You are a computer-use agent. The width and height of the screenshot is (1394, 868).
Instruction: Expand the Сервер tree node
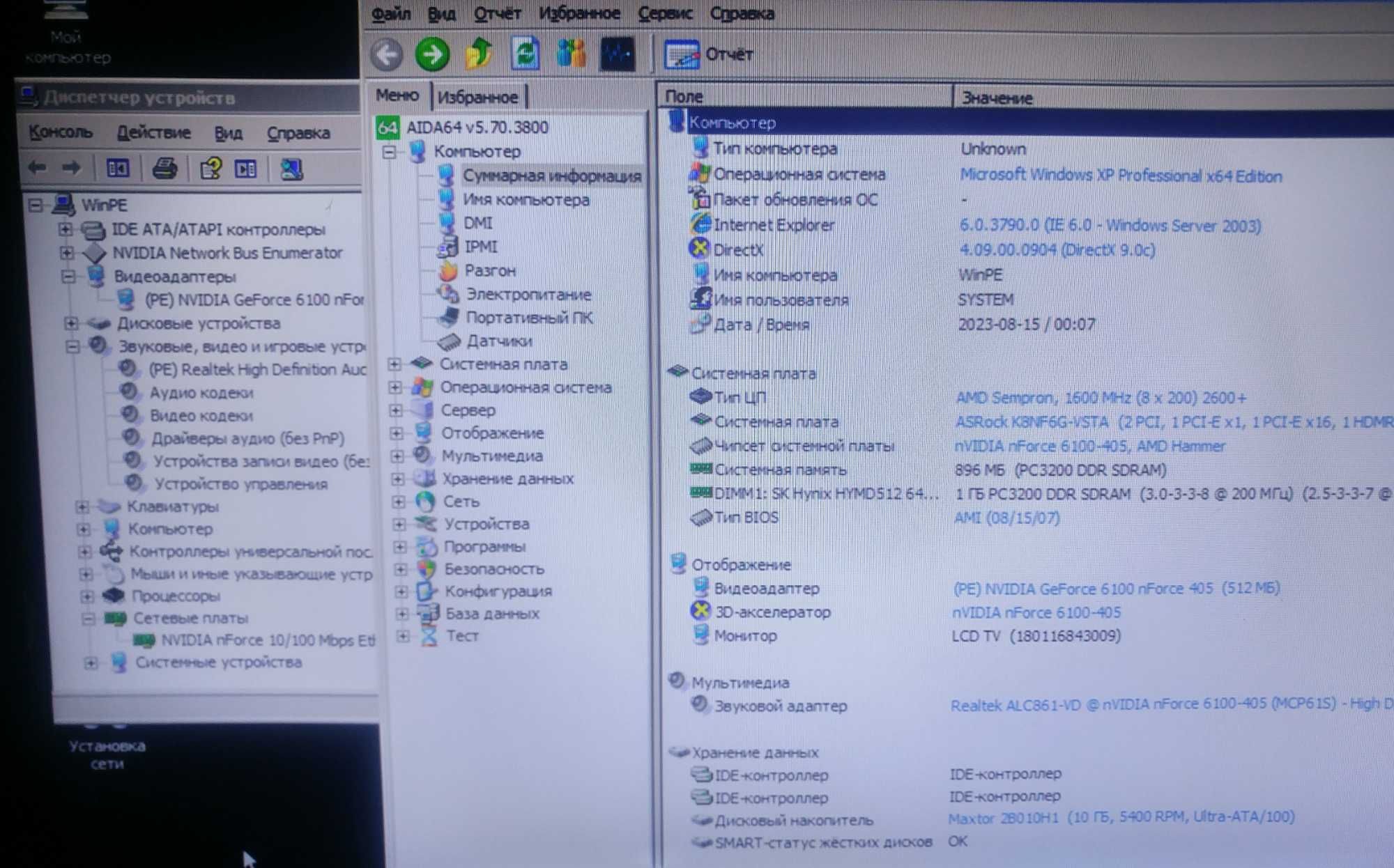click(x=396, y=410)
